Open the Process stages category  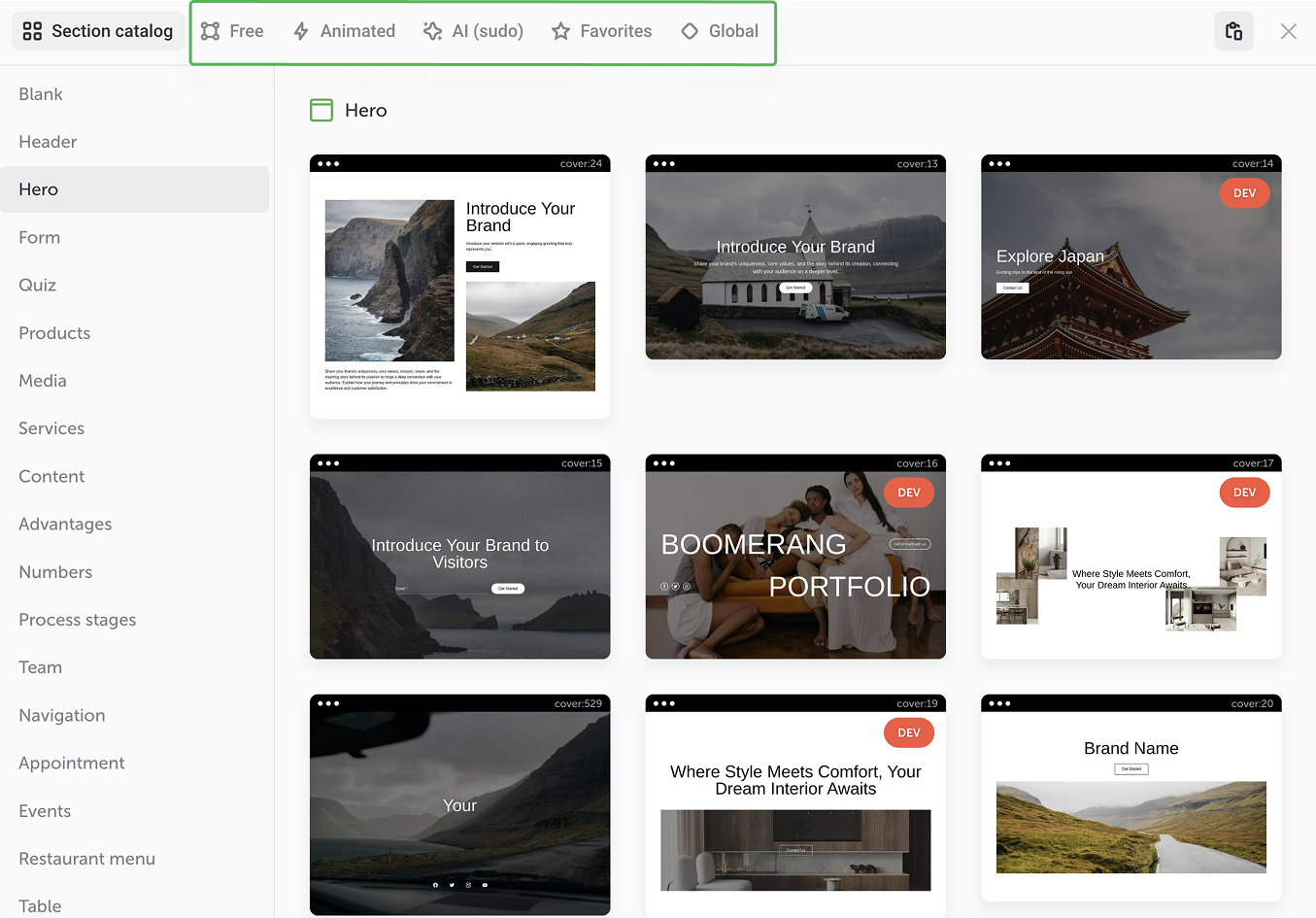pos(78,620)
